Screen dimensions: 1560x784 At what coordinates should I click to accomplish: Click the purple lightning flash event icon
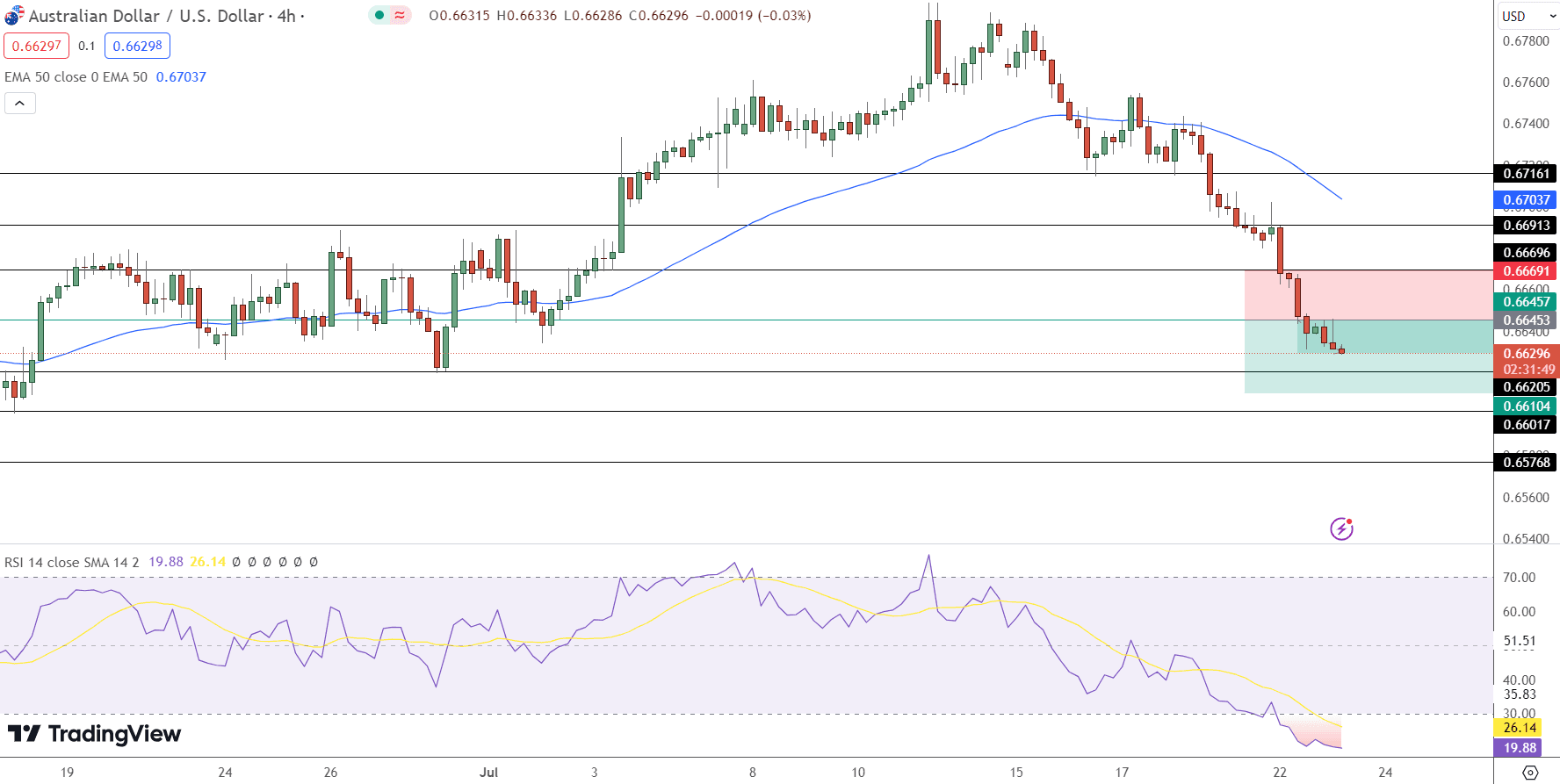tap(1341, 529)
